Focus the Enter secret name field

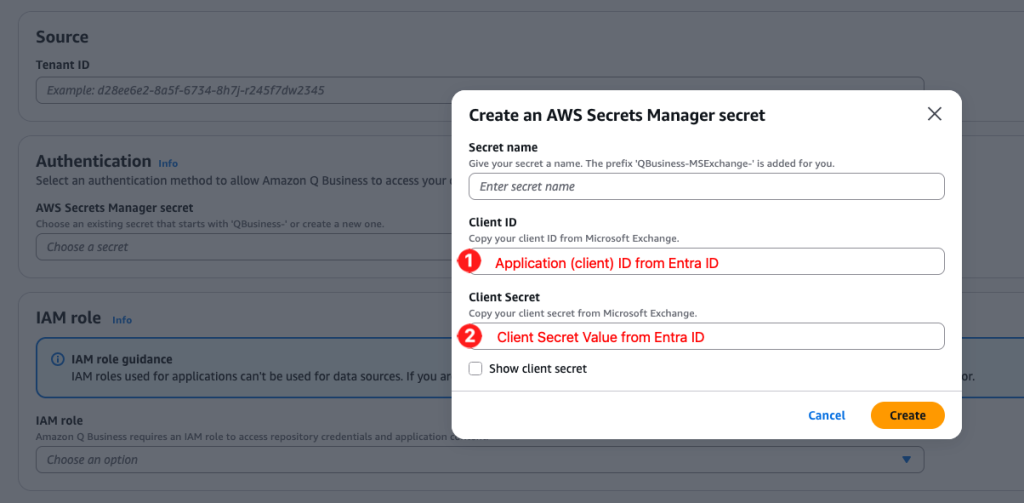pos(706,187)
